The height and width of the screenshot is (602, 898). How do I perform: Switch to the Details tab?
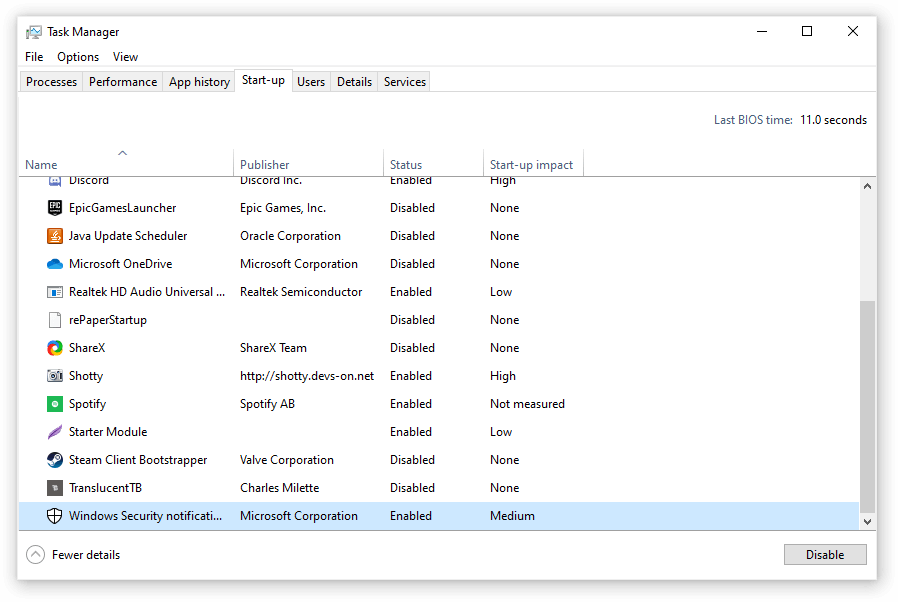click(355, 82)
